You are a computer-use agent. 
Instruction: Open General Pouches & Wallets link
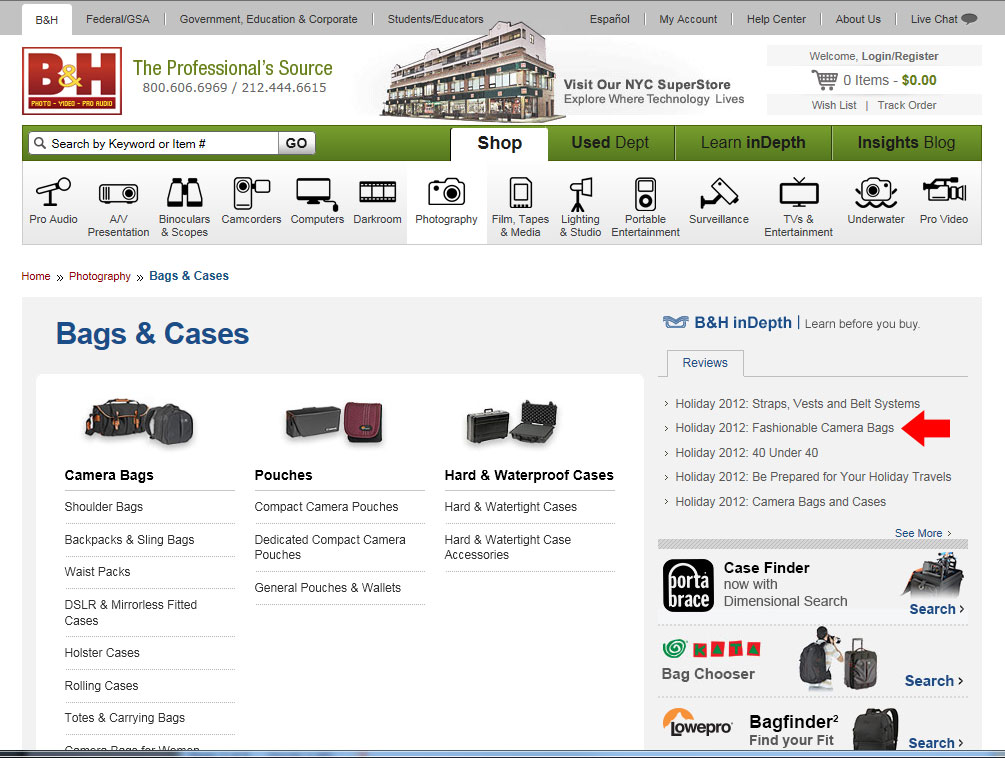[328, 588]
